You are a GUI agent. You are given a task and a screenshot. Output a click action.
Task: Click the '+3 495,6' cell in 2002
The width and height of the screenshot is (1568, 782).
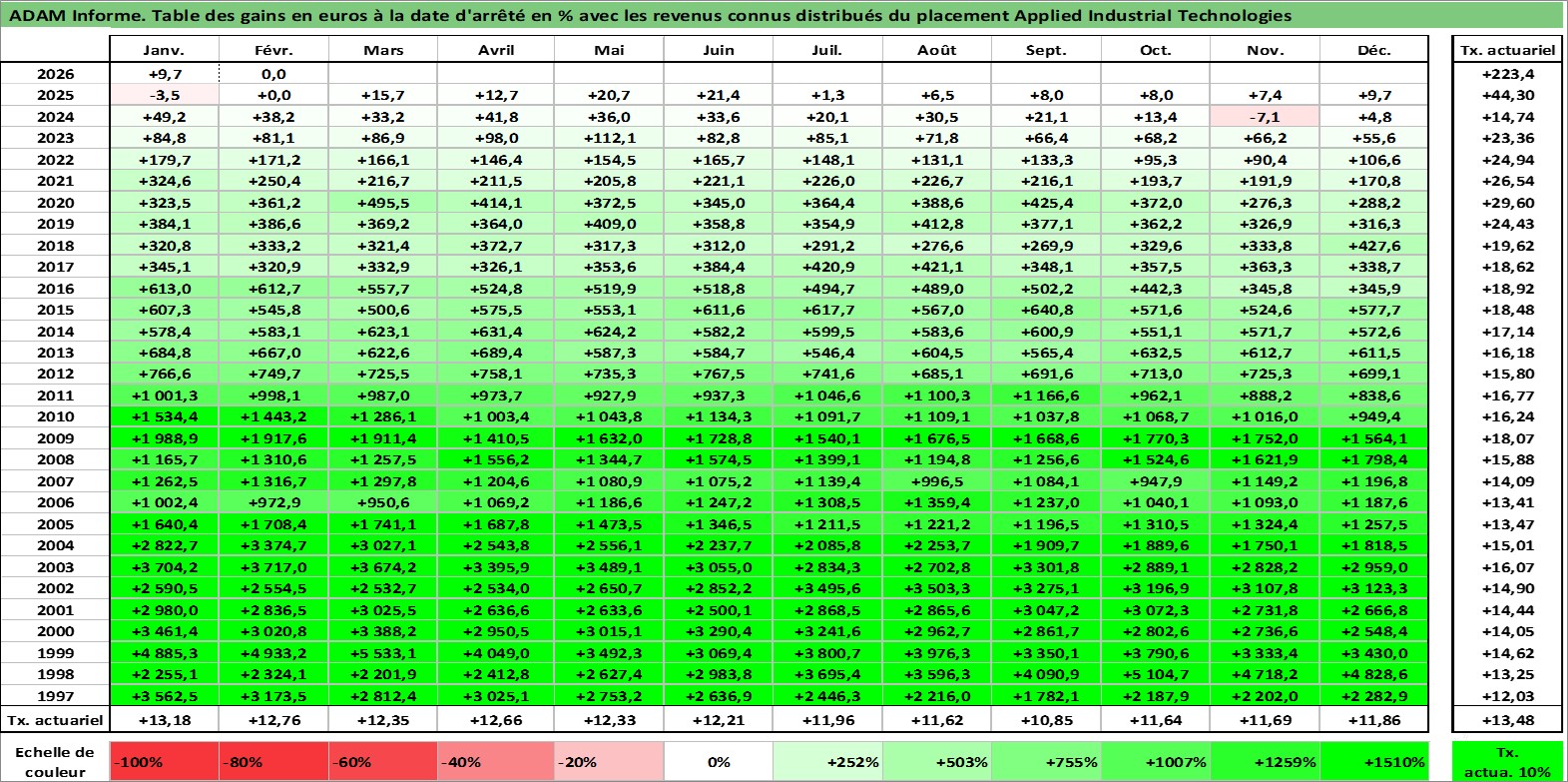pos(827,588)
